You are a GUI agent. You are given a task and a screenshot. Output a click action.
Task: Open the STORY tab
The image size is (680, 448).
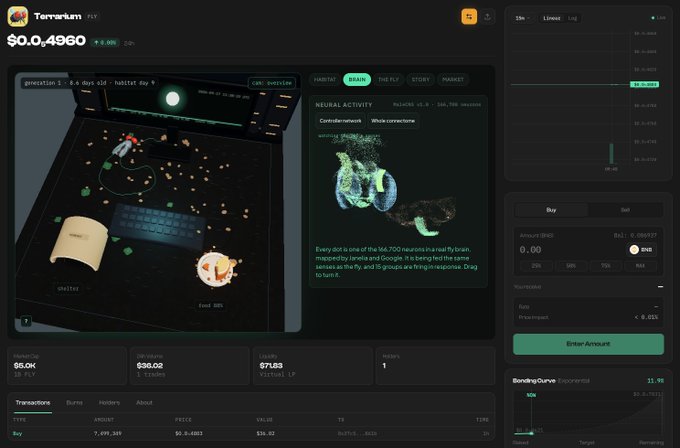point(420,80)
